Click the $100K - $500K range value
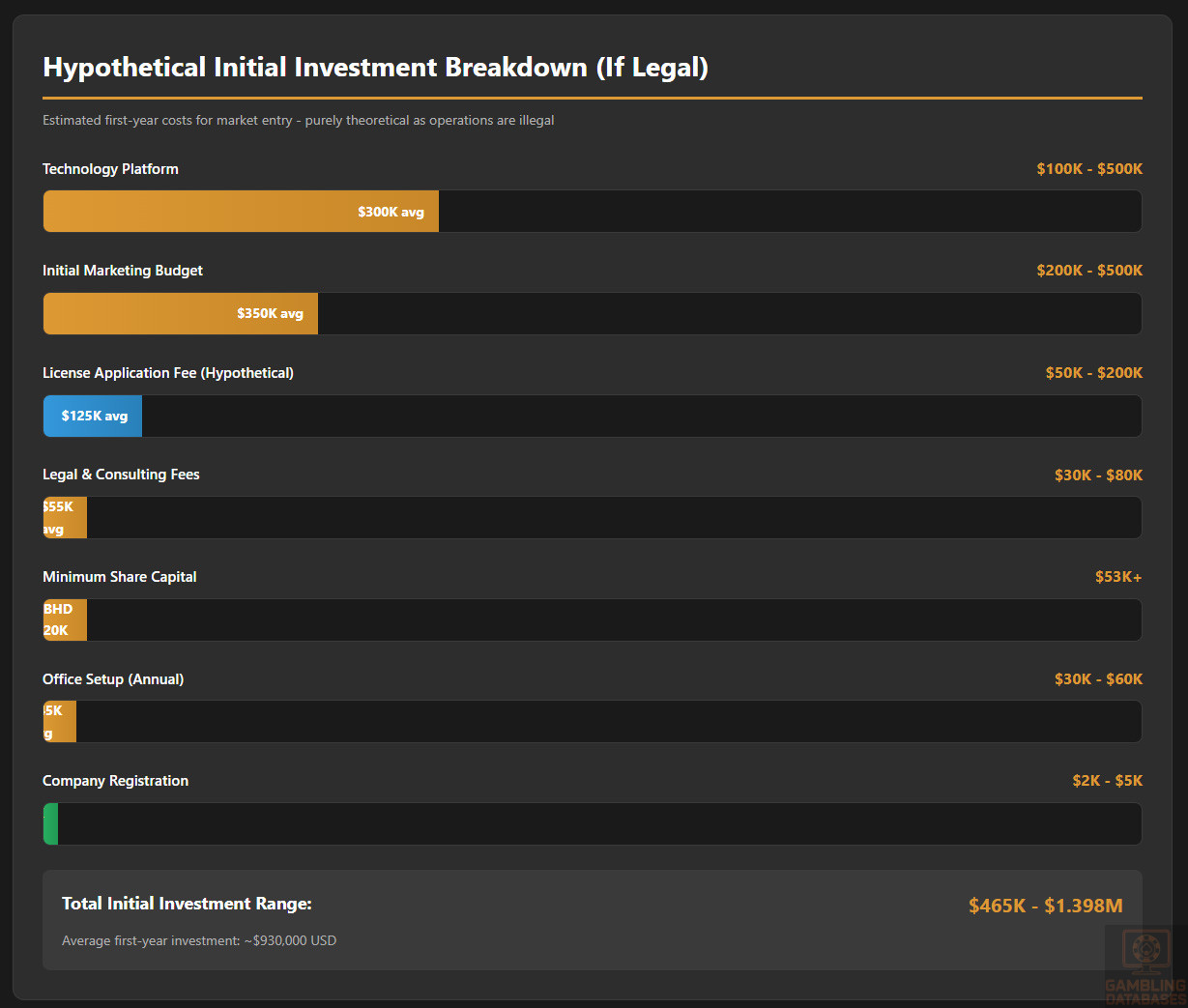The width and height of the screenshot is (1188, 1008). pyautogui.click(x=1089, y=169)
